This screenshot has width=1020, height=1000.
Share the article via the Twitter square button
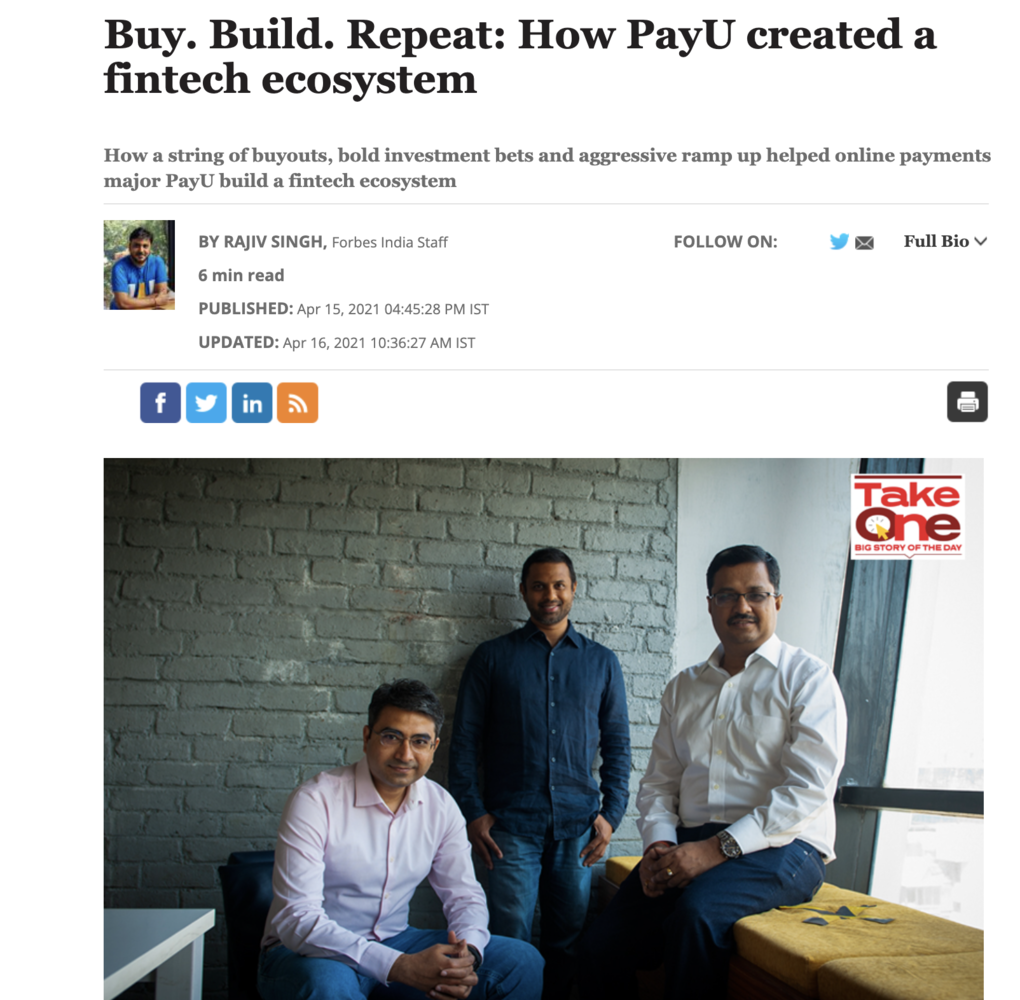click(x=206, y=403)
